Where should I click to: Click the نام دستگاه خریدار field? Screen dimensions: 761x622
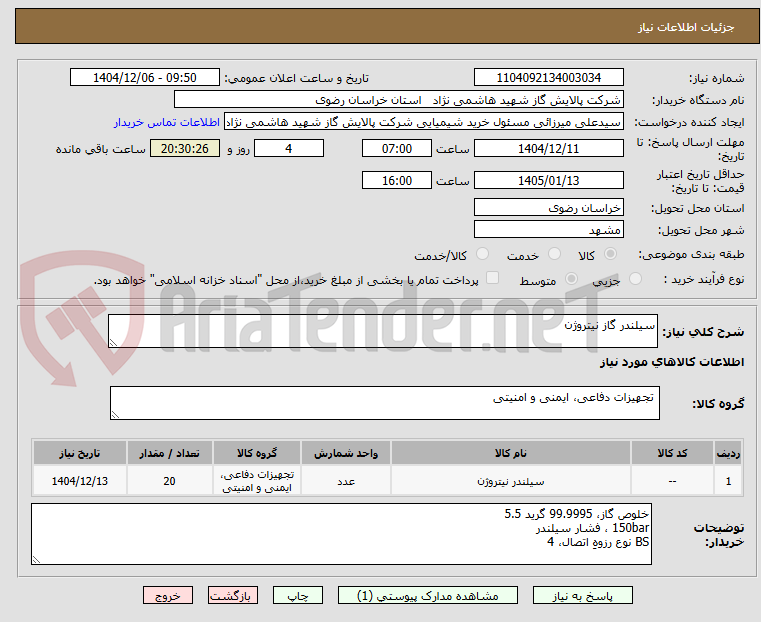click(398, 100)
